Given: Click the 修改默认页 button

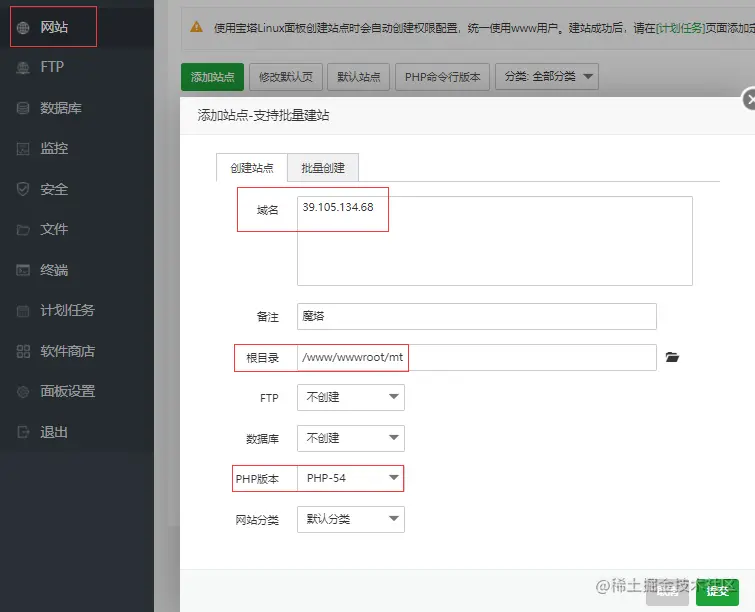Looking at the screenshot, I should click(x=286, y=77).
